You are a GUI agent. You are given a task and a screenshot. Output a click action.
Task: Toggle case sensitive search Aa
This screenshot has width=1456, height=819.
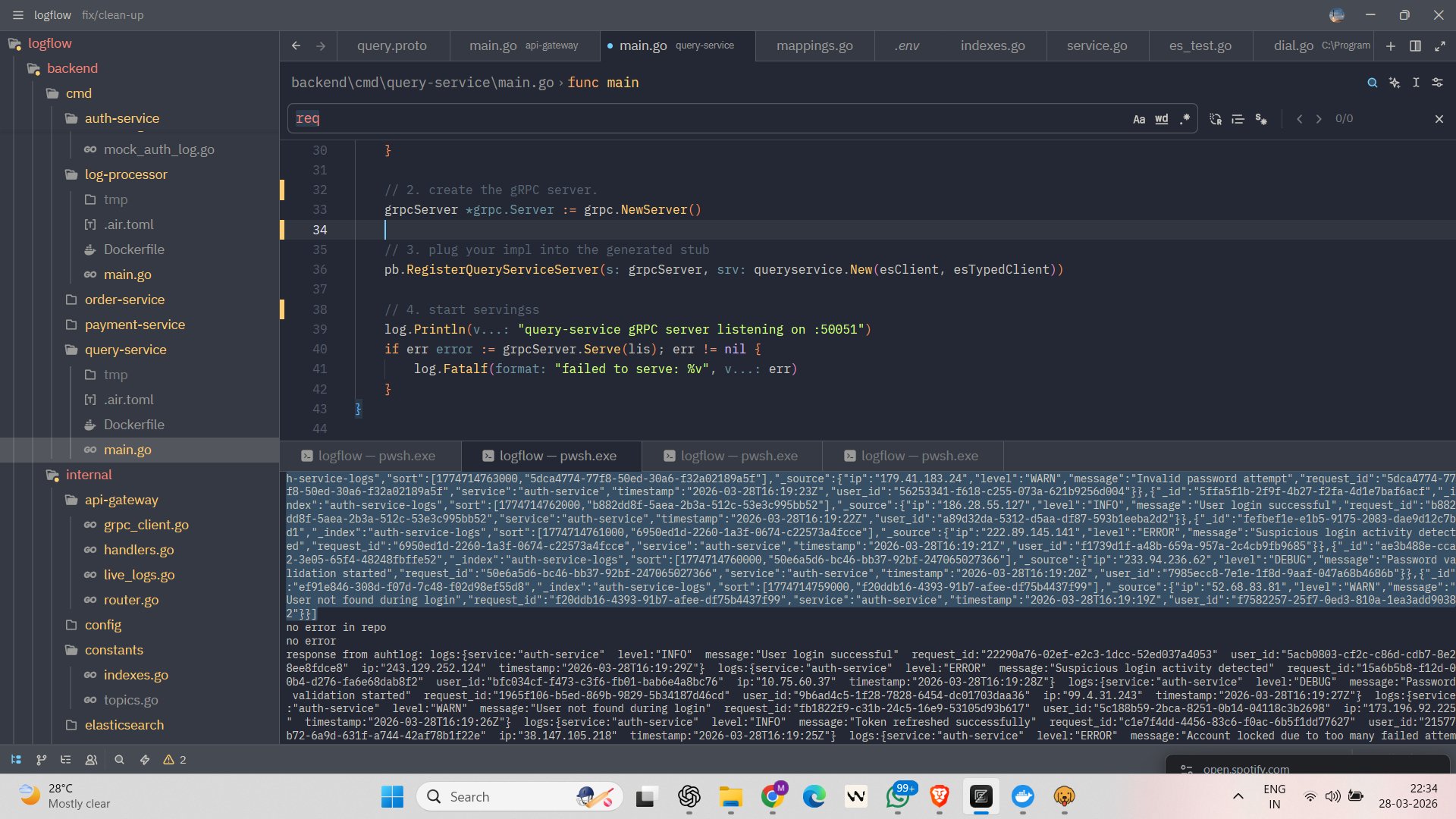click(1138, 119)
